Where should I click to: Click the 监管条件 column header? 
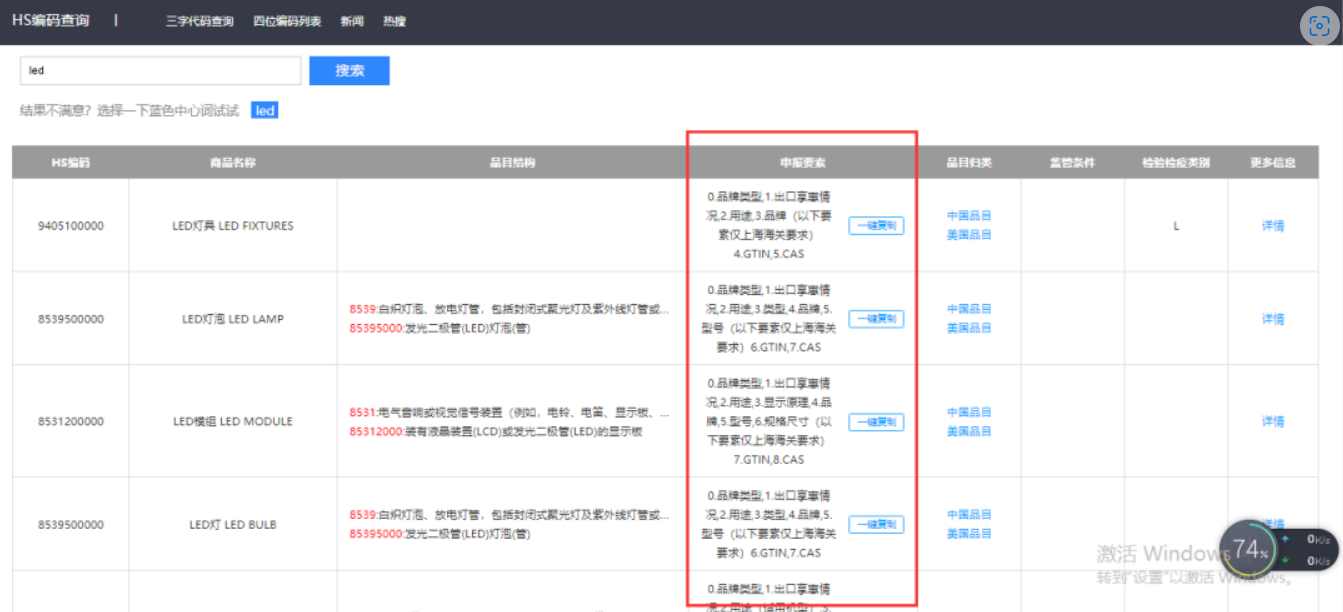point(1072,162)
